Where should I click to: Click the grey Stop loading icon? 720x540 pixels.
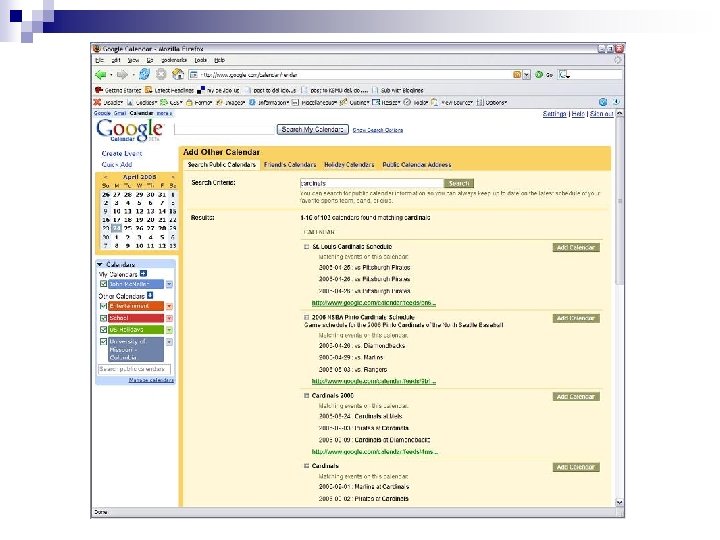[x=161, y=74]
